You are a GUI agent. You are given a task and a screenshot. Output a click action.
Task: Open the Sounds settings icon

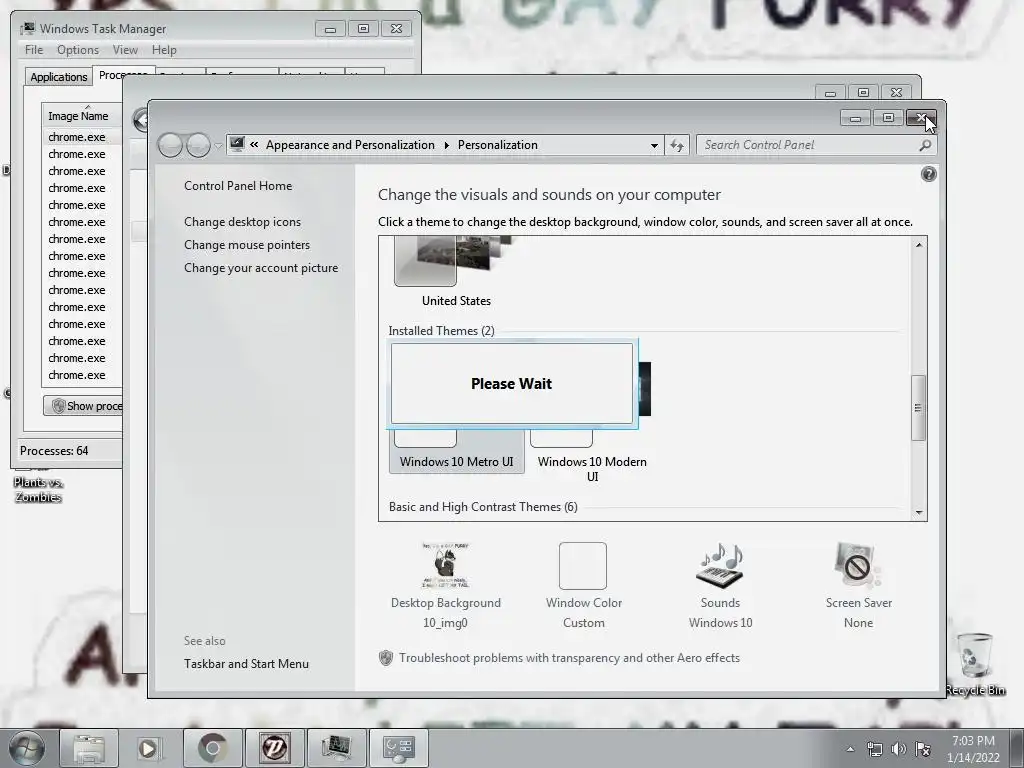click(720, 566)
